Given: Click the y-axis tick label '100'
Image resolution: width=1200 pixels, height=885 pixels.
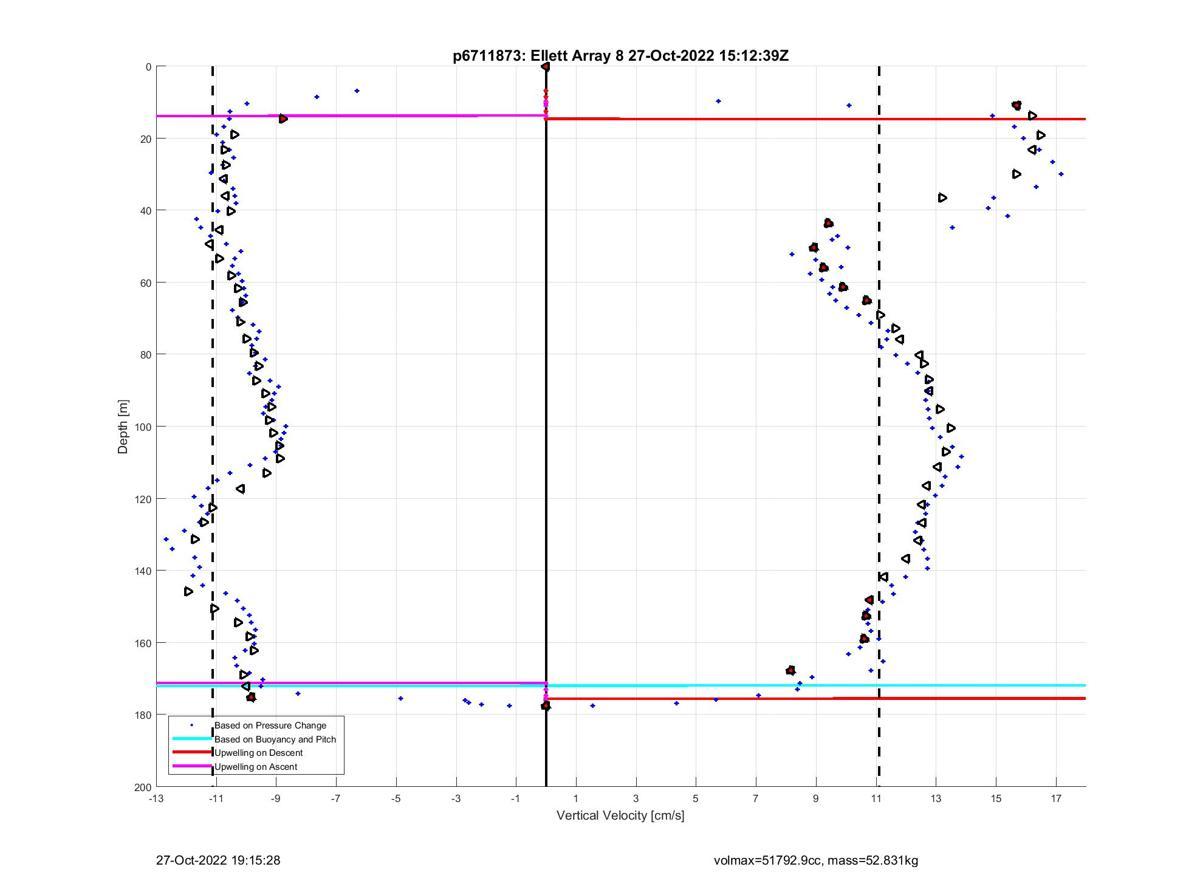Looking at the screenshot, I should (142, 427).
